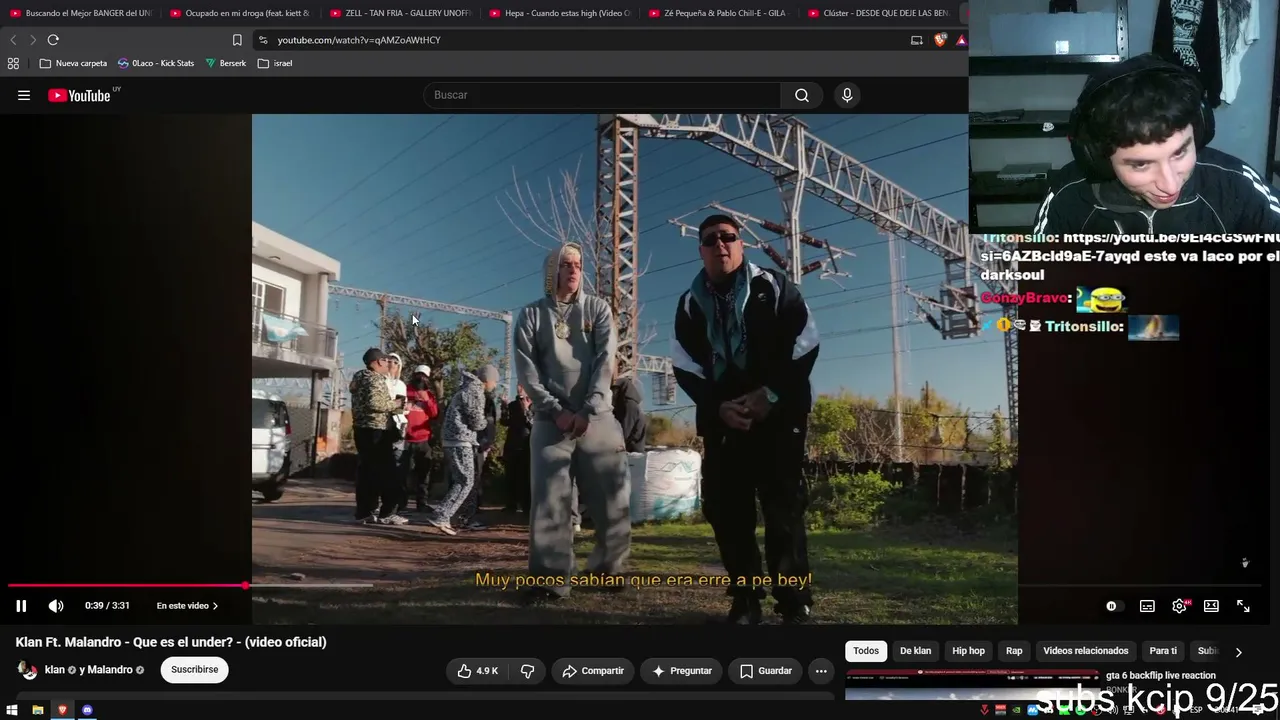Start voice search with microphone icon
This screenshot has width=1280, height=720.
click(x=847, y=95)
